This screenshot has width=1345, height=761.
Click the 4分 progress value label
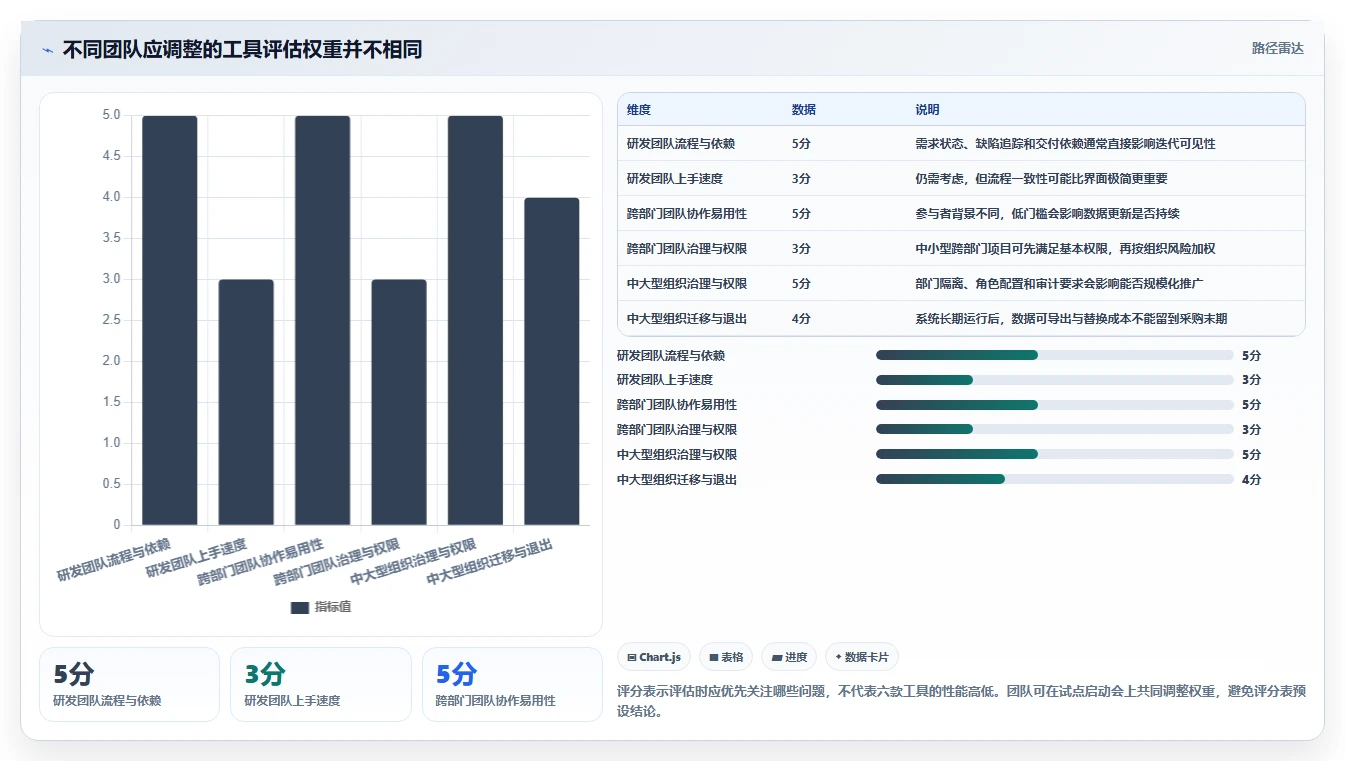(x=1251, y=480)
